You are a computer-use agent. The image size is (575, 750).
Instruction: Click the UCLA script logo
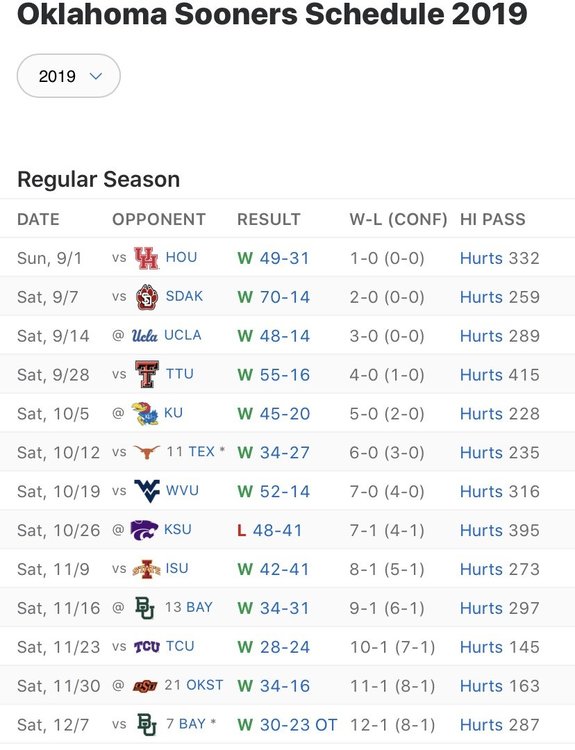point(144,336)
